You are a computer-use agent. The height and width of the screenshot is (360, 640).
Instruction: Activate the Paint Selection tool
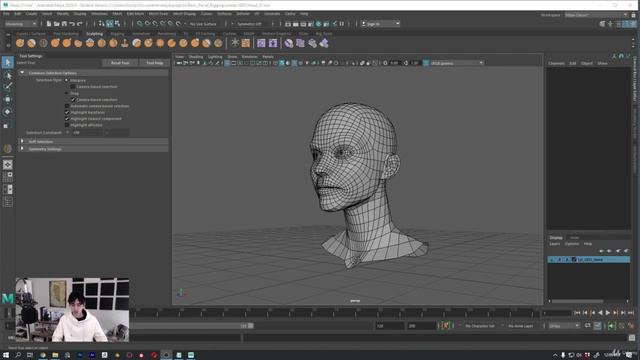click(7, 87)
